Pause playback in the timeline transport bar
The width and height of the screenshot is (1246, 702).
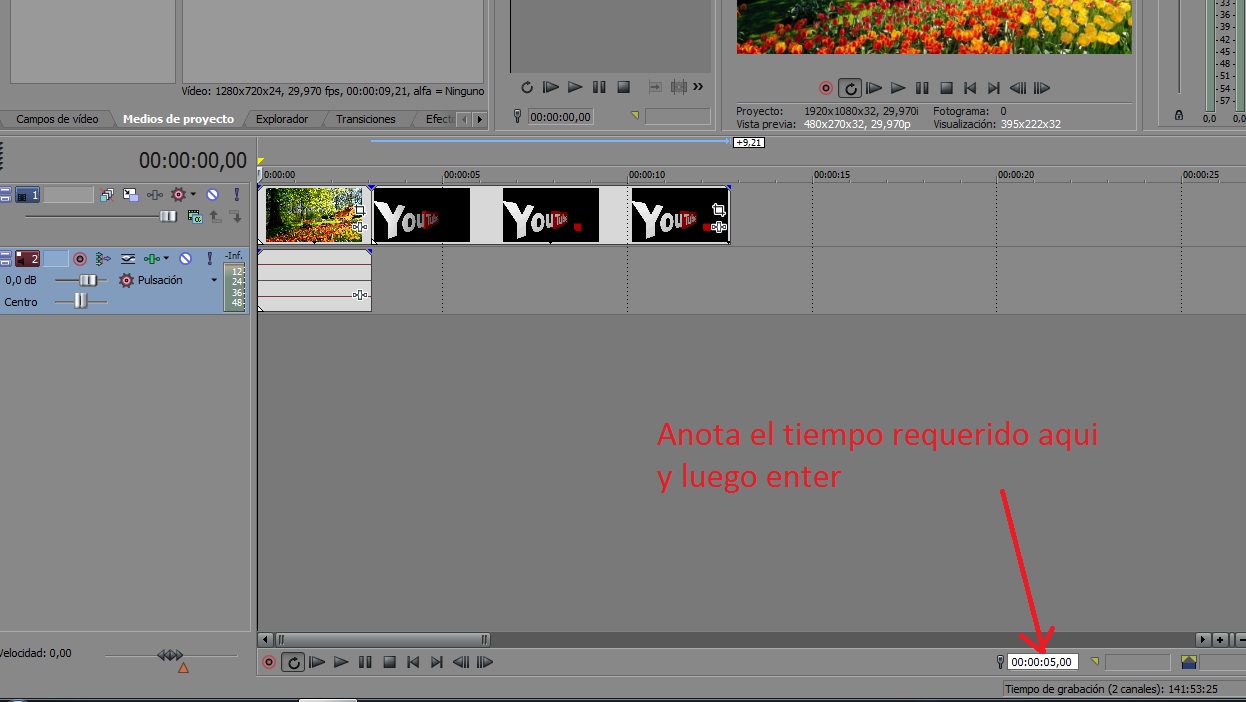click(365, 662)
